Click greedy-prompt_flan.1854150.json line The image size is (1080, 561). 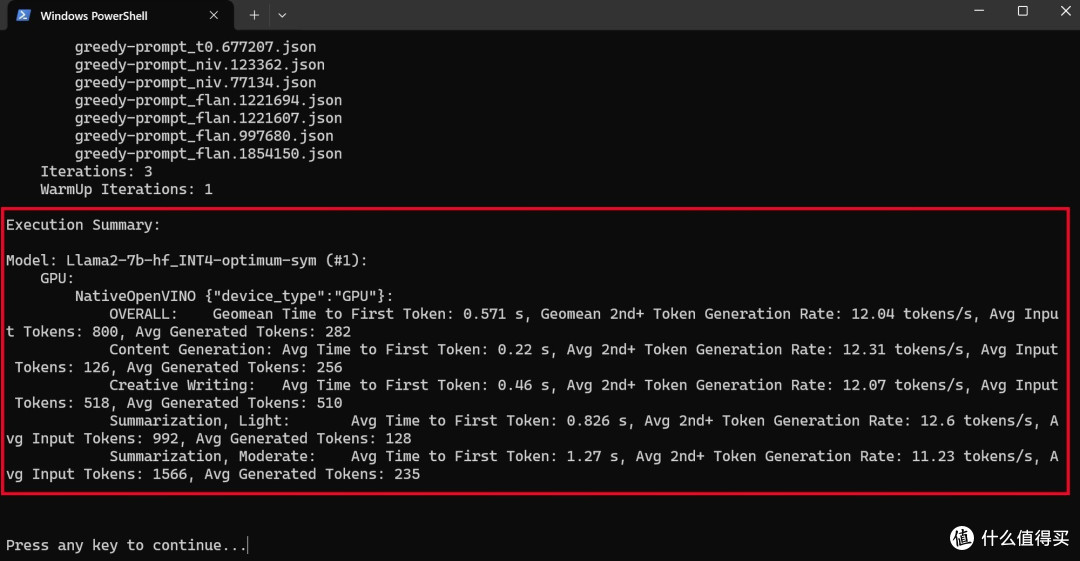coord(208,154)
